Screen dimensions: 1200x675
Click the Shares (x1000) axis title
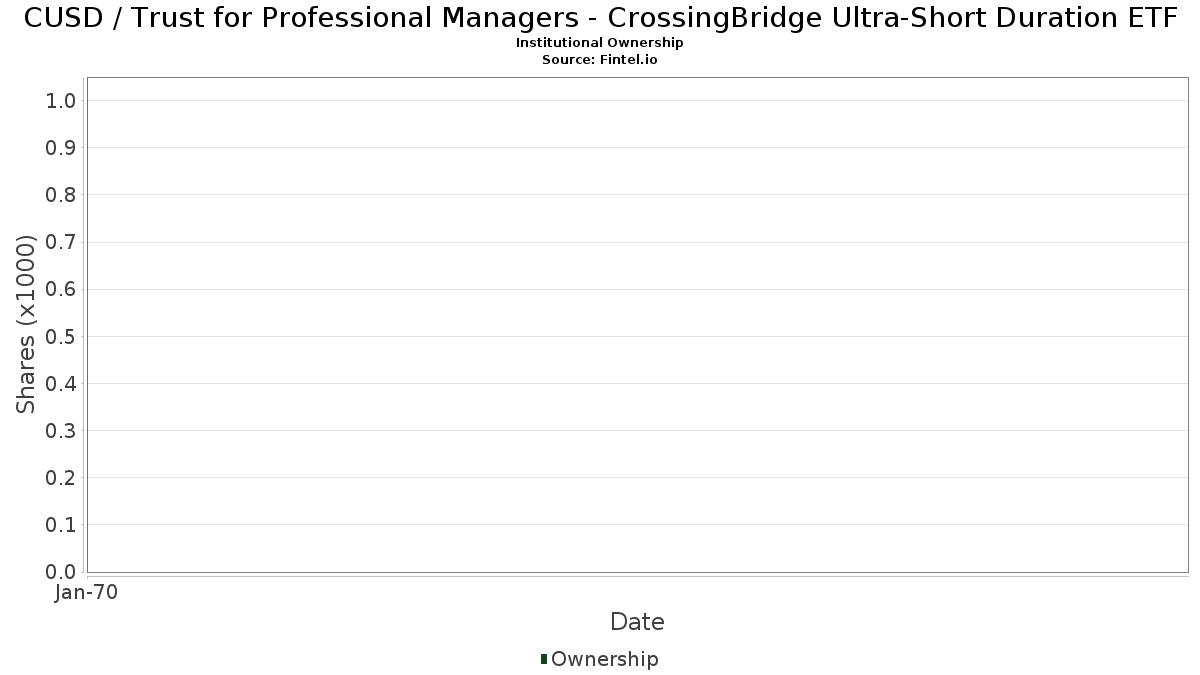(26, 324)
